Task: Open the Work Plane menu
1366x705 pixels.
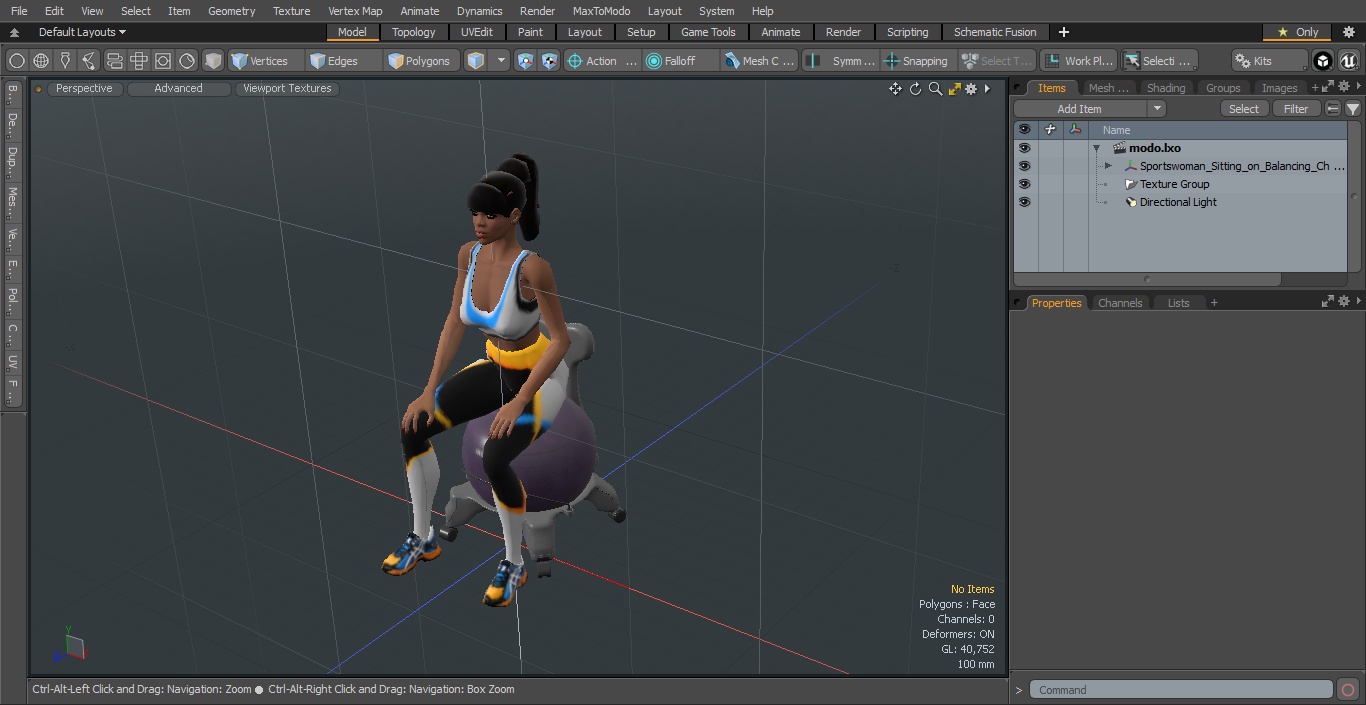Action: point(1078,61)
